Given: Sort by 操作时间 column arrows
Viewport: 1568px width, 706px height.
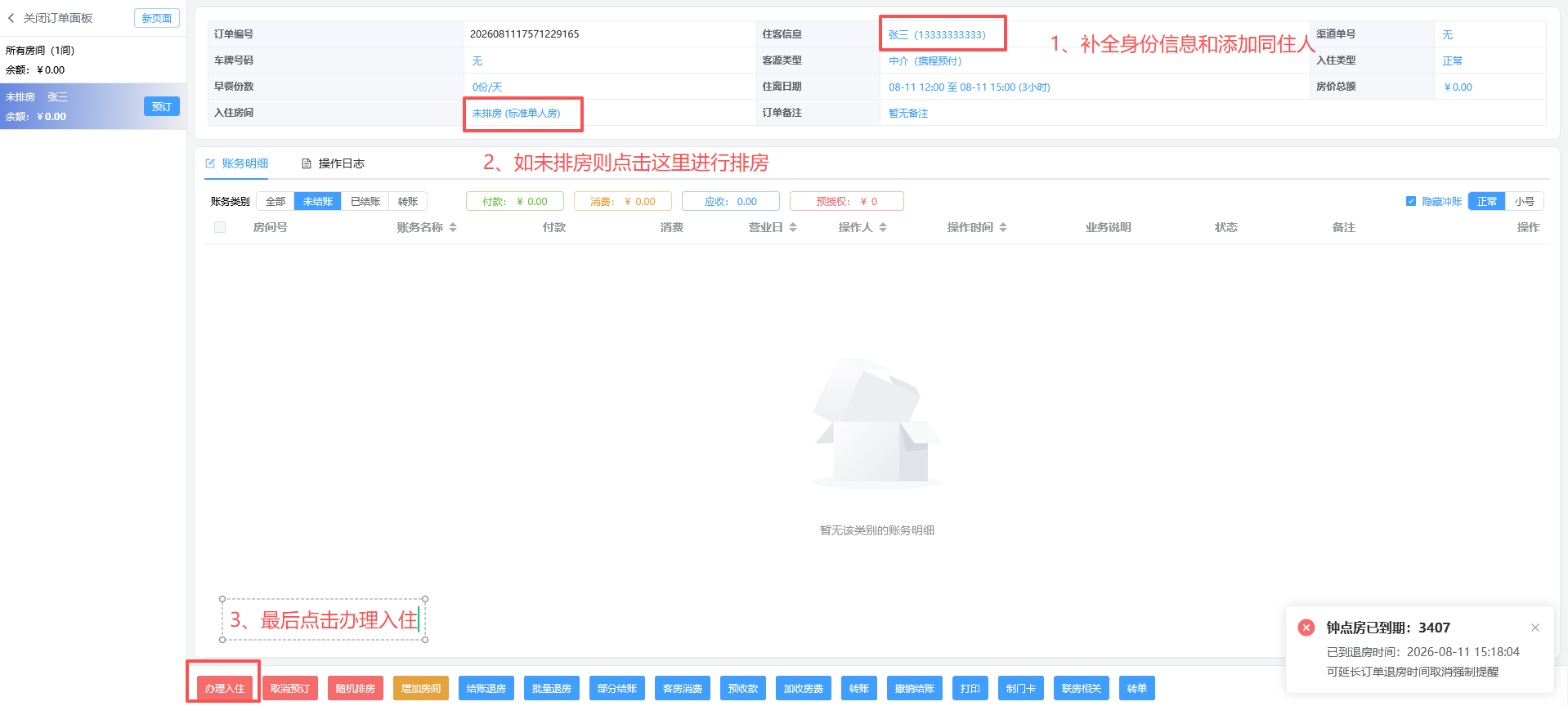Looking at the screenshot, I should [x=1003, y=227].
